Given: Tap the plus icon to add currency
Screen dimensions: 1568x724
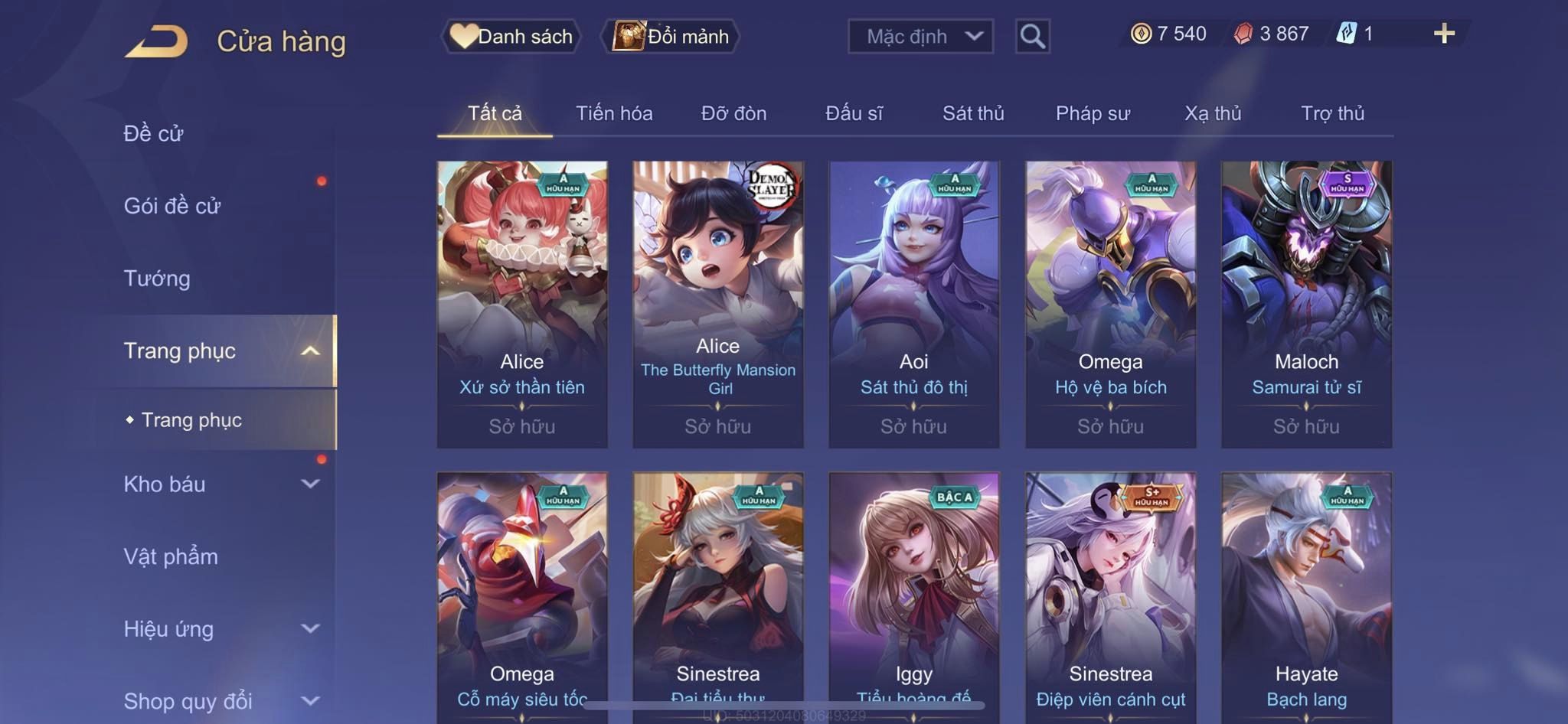Looking at the screenshot, I should click(1444, 34).
